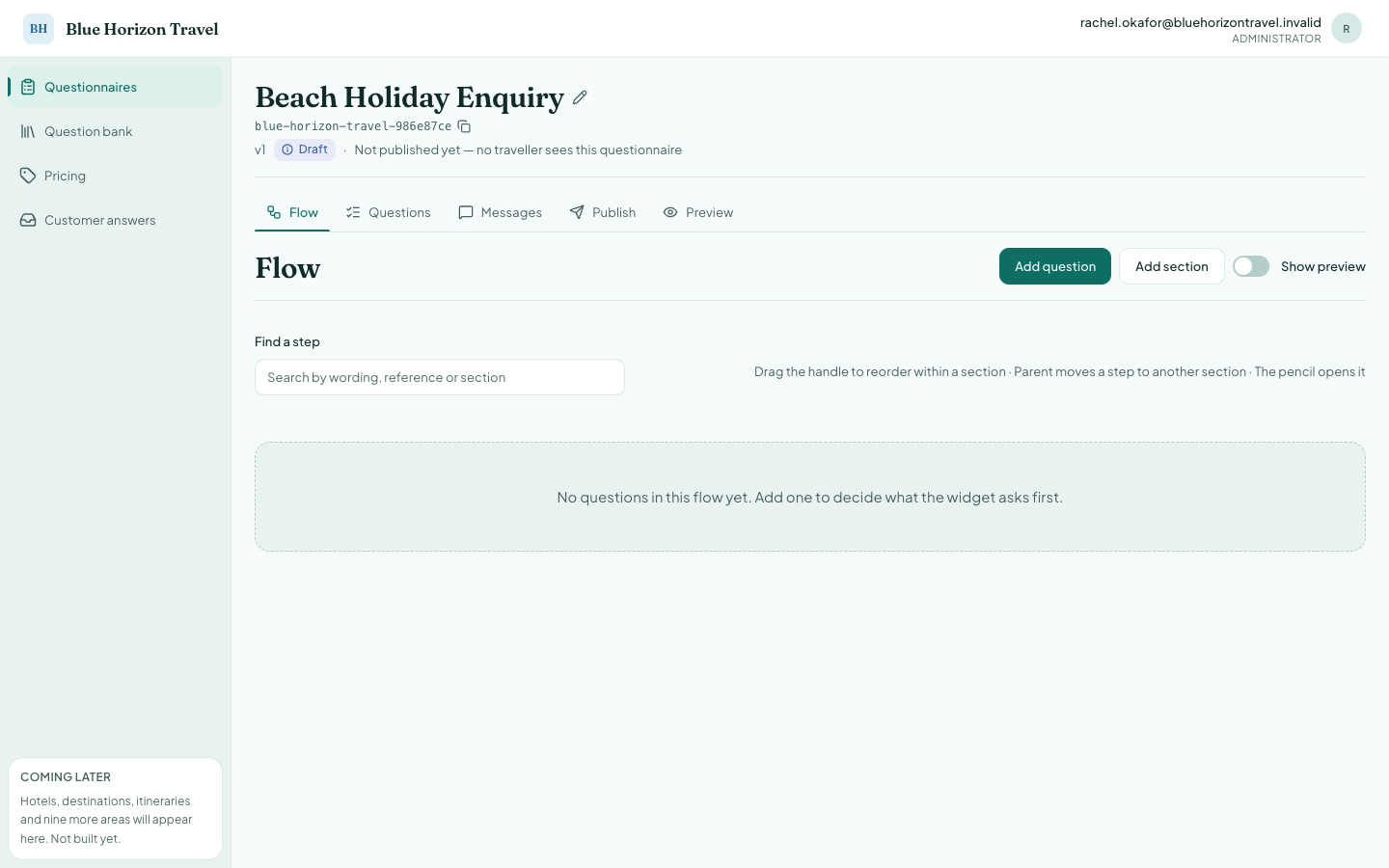The height and width of the screenshot is (868, 1389).
Task: Copy the questionnaire slug with the copy icon
Action: (464, 126)
